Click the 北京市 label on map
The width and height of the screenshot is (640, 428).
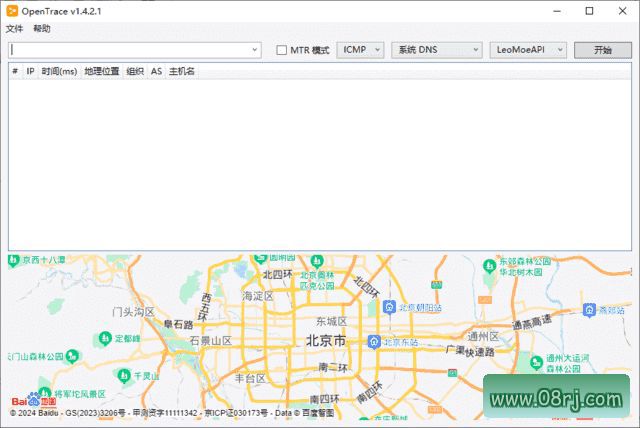tap(326, 341)
